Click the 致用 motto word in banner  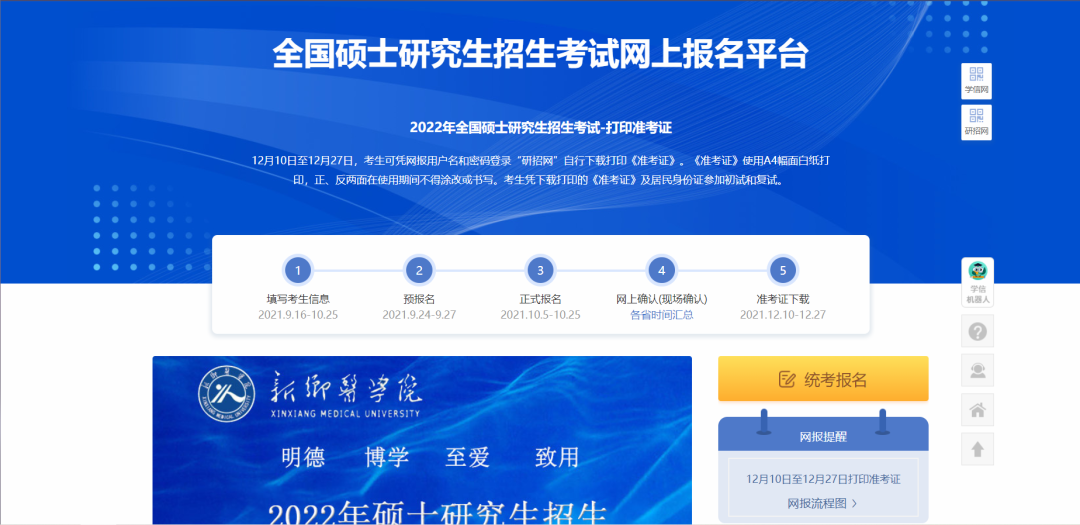557,457
